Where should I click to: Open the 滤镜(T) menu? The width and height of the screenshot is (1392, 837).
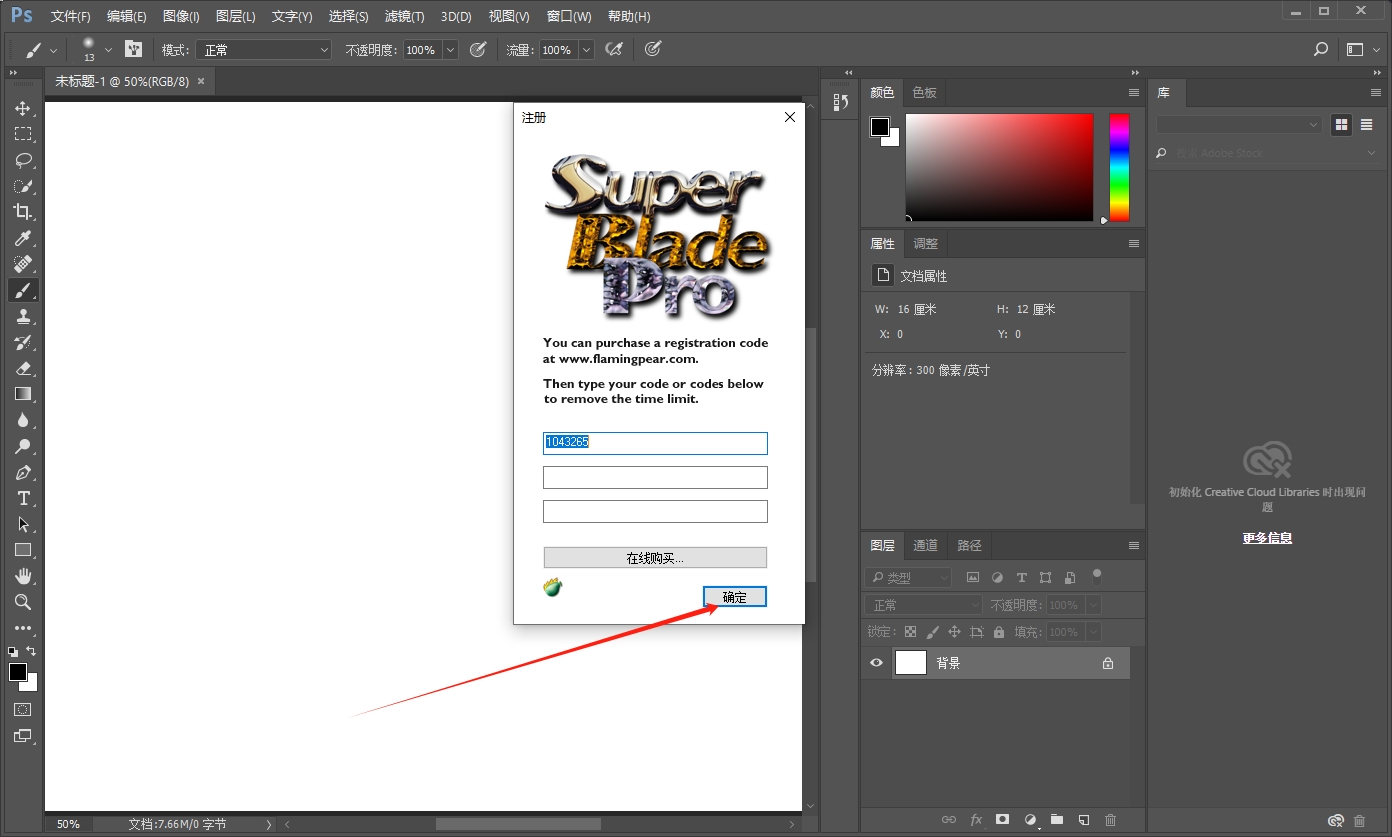tap(404, 16)
